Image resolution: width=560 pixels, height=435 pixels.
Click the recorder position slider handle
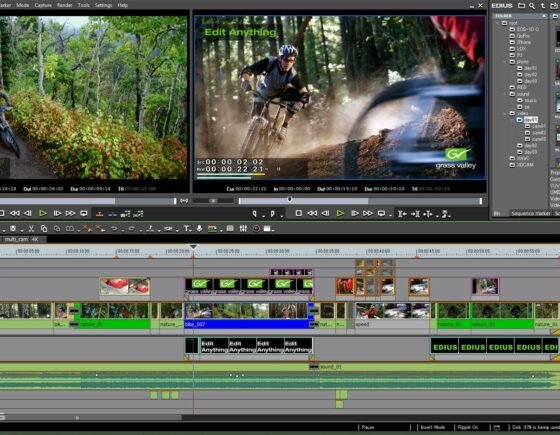pos(290,199)
